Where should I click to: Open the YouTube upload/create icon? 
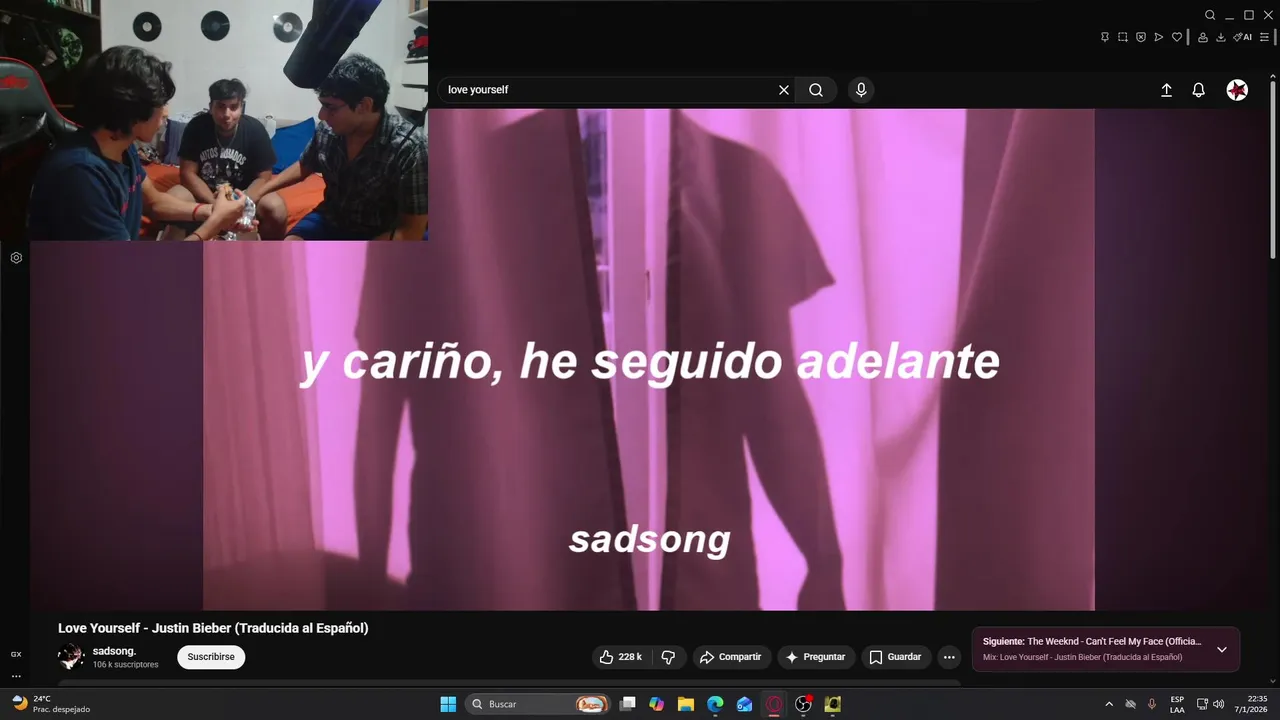coord(1166,90)
